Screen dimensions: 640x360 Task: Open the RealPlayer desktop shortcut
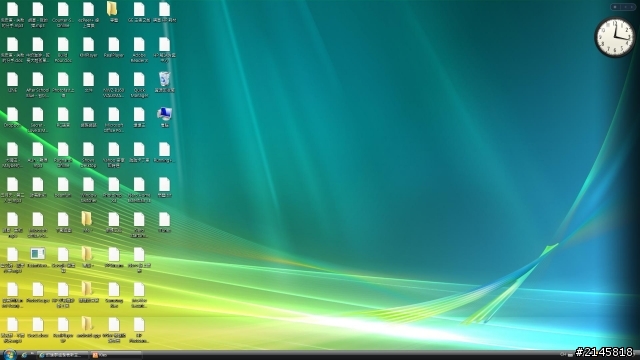point(113,48)
